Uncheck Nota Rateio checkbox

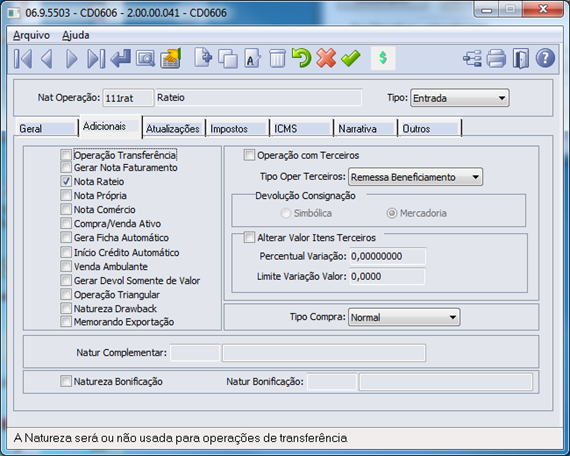(66, 181)
